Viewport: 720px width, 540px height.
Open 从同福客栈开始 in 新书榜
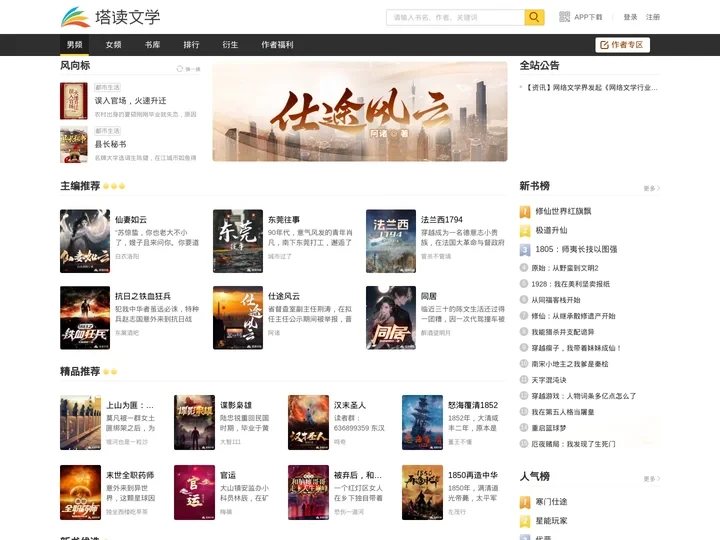(556, 300)
